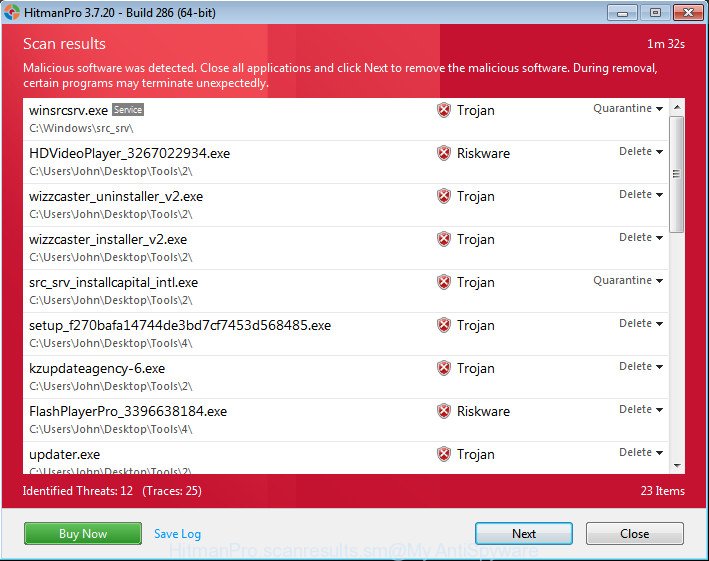Click the 23 Items count
This screenshot has height=561, width=709.
click(662, 491)
